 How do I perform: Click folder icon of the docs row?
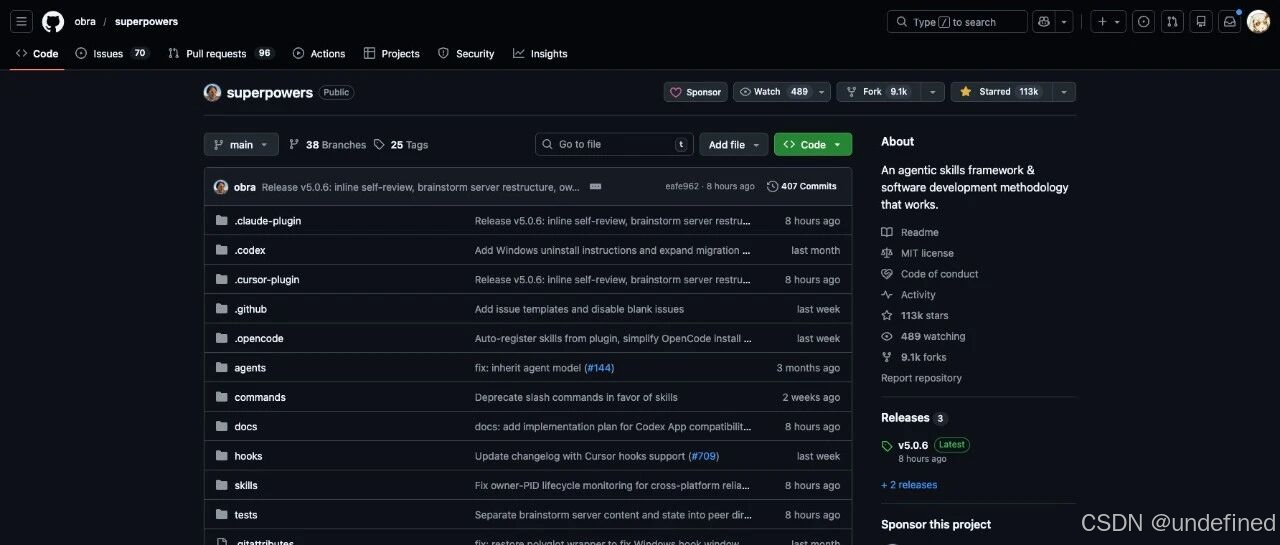222,427
